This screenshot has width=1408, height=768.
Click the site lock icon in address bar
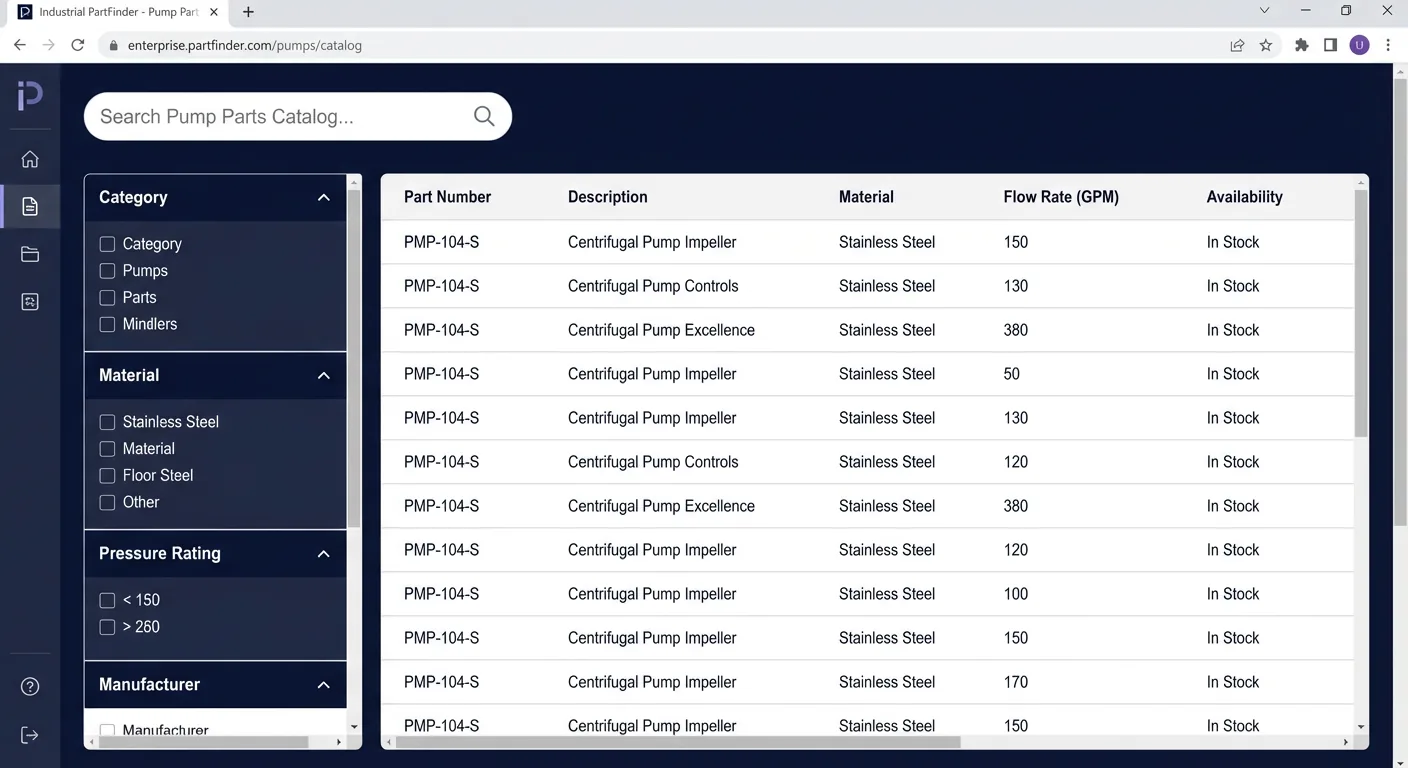coord(113,45)
